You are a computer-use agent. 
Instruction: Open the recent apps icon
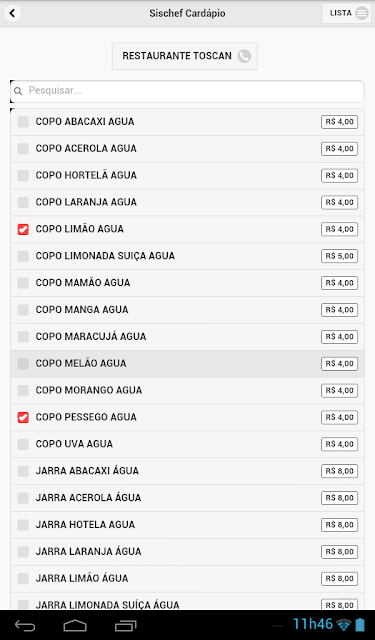(x=125, y=625)
